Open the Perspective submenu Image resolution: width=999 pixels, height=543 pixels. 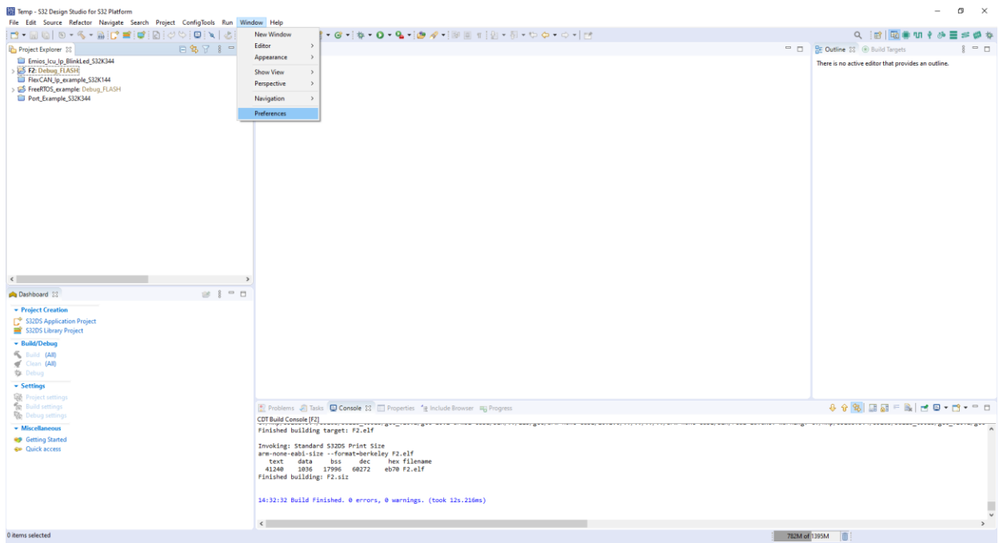coord(278,83)
